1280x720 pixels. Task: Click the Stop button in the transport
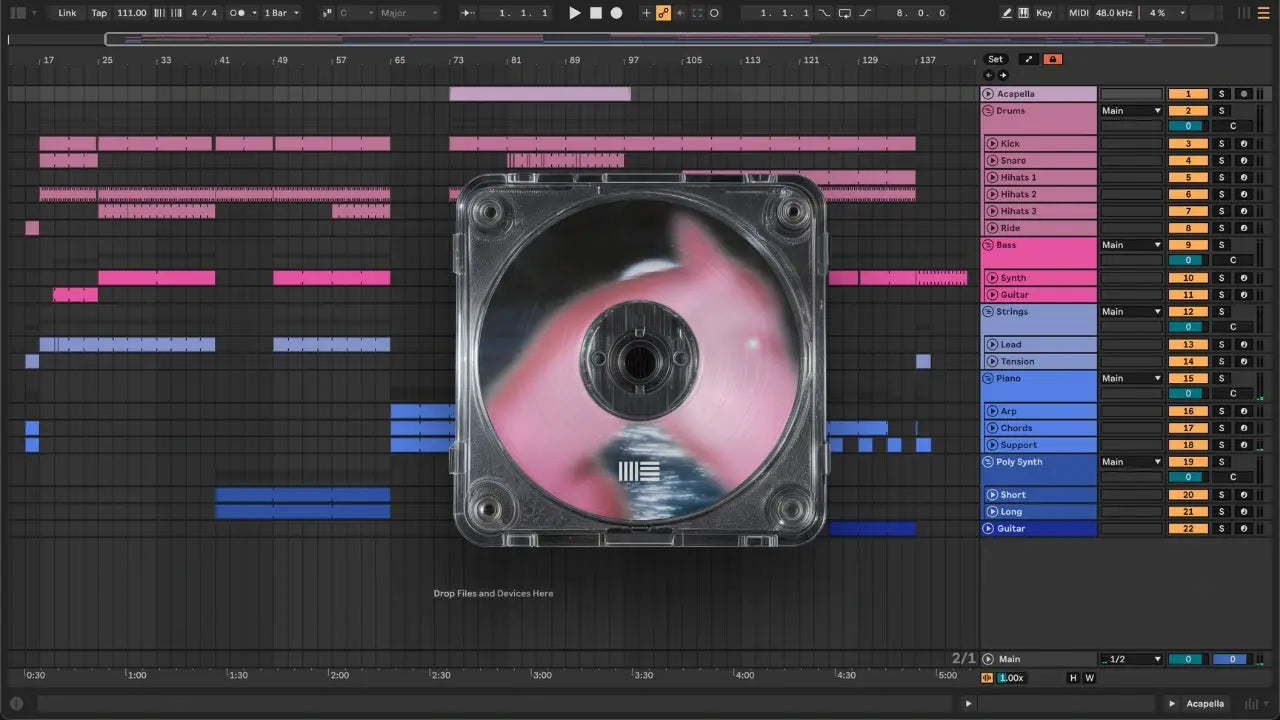pyautogui.click(x=595, y=13)
